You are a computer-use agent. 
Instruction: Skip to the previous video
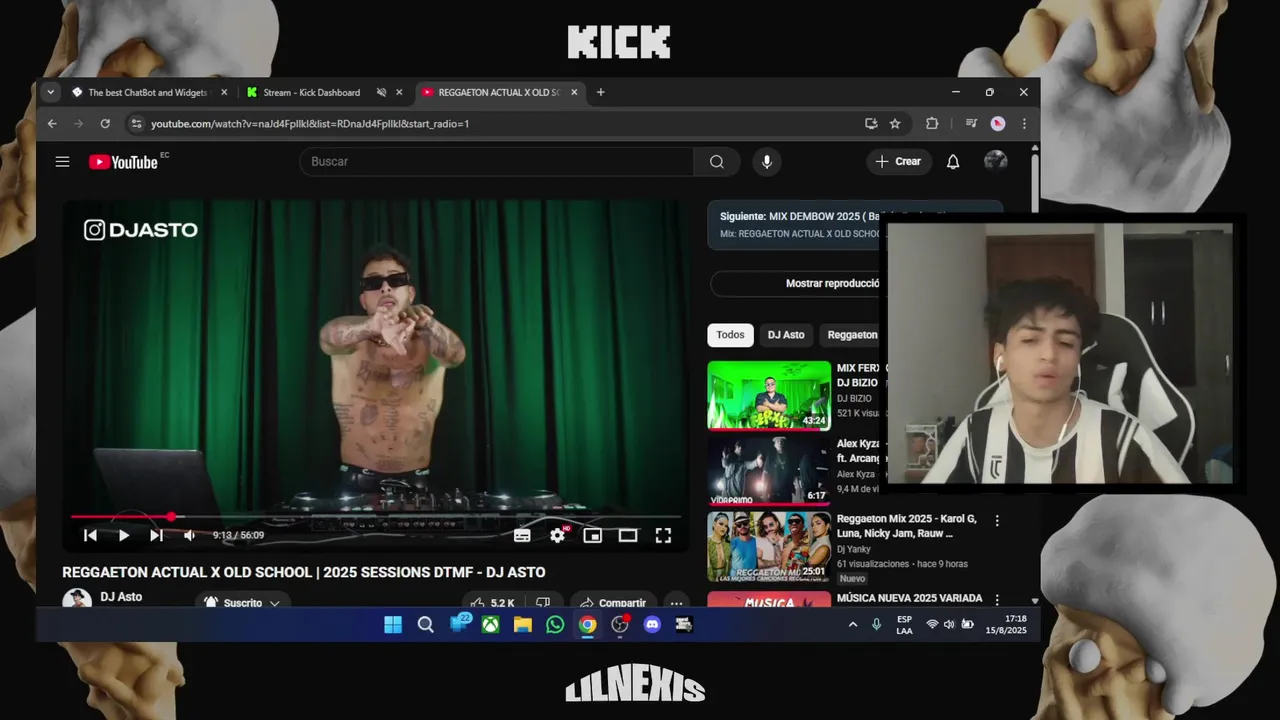90,535
